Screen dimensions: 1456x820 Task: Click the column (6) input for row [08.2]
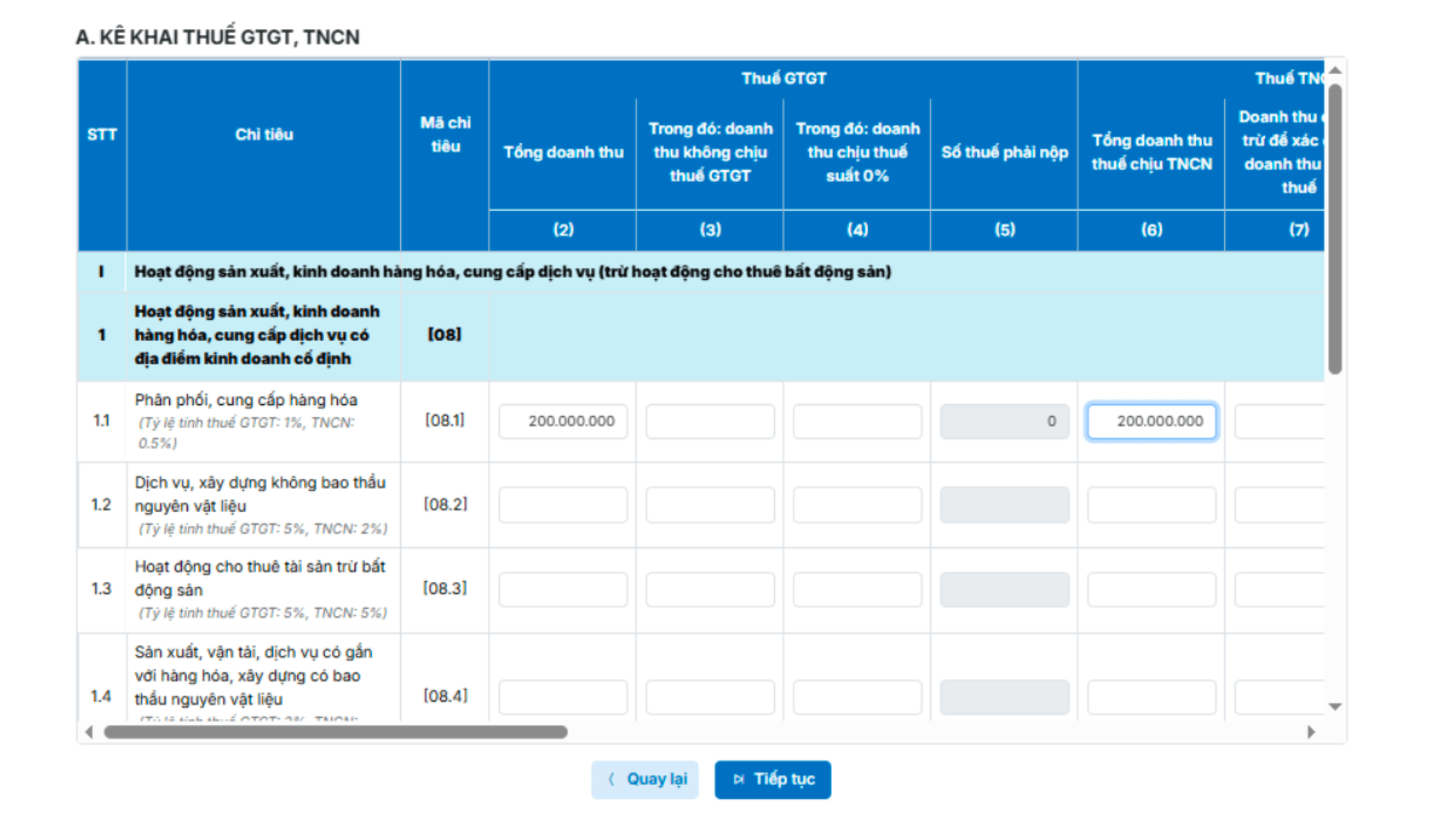point(1152,505)
